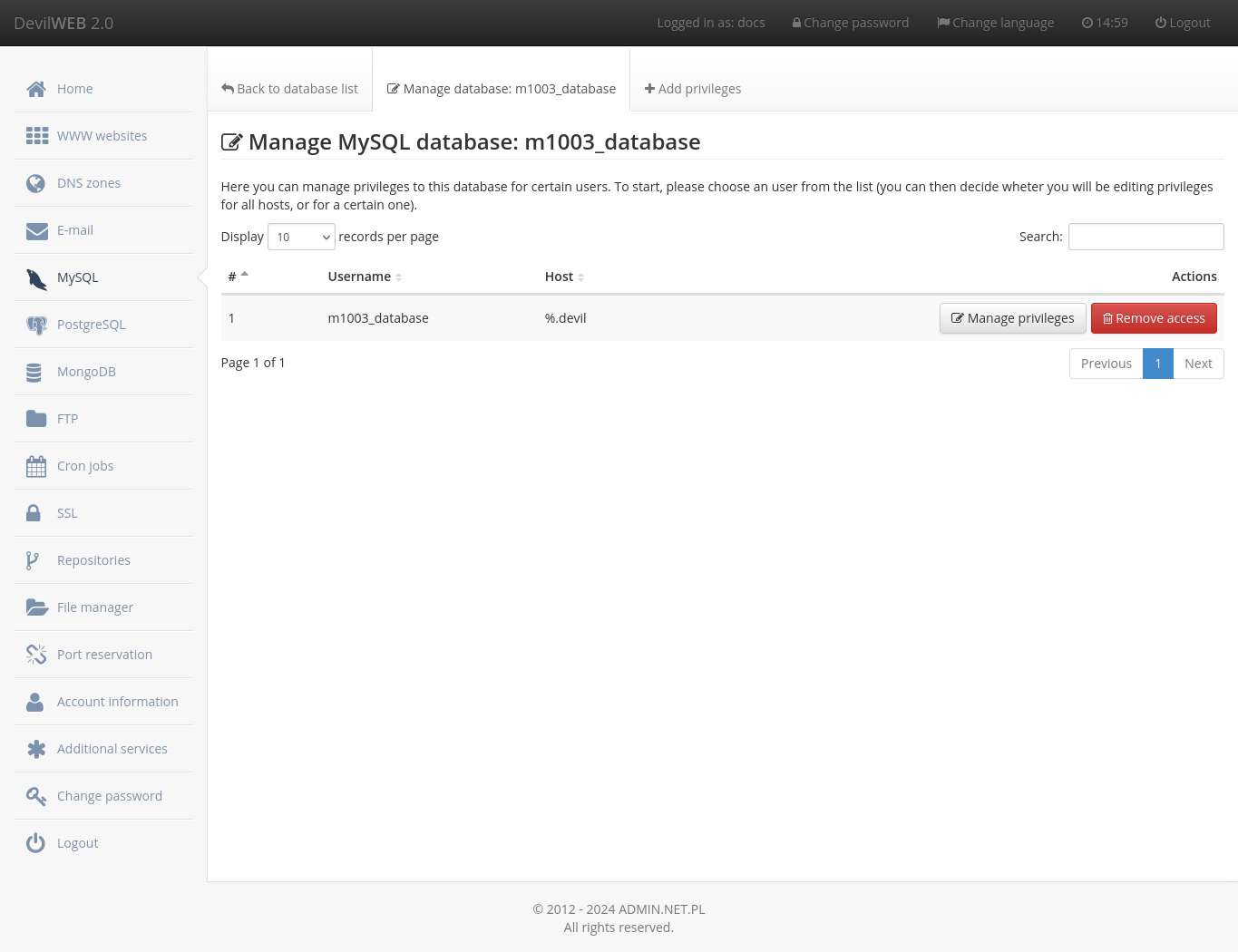Open the MySQL section icon in sidebar

[36, 279]
